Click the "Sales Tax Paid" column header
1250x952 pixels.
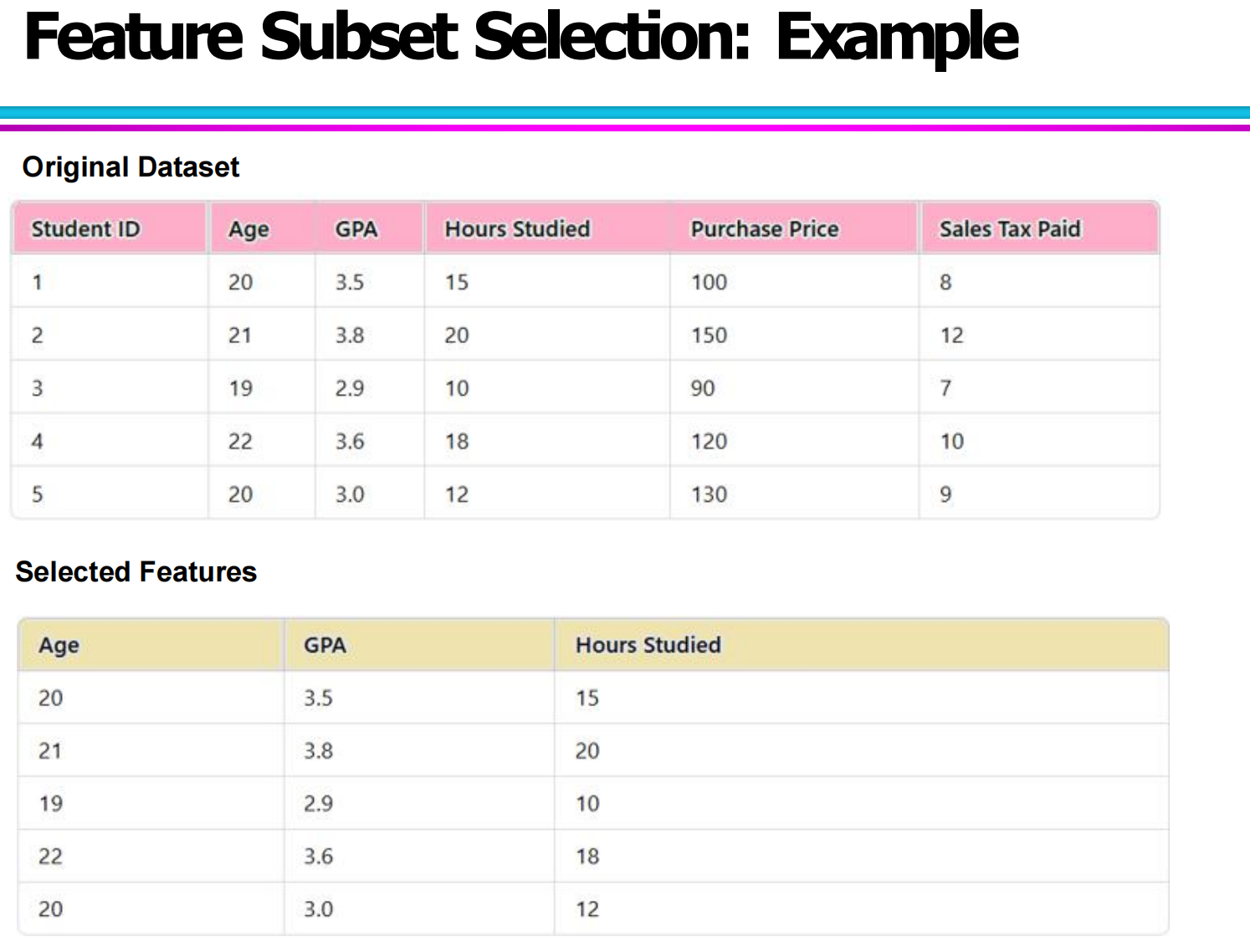tap(1009, 229)
